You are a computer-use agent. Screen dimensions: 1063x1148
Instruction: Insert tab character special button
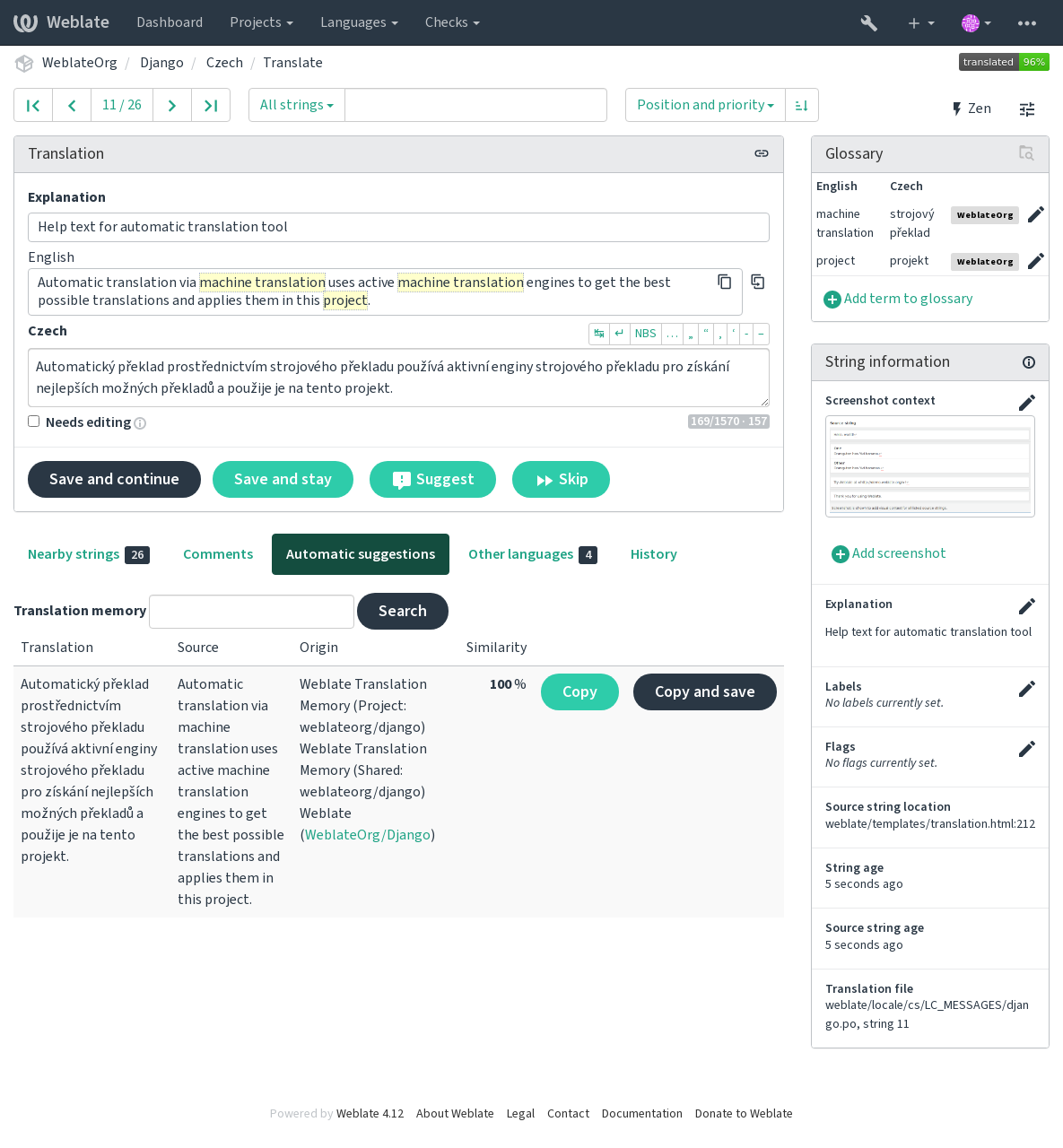click(599, 334)
